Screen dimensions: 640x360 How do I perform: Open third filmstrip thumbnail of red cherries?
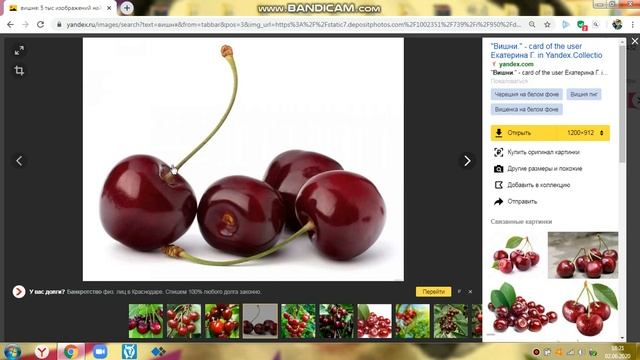click(x=222, y=321)
